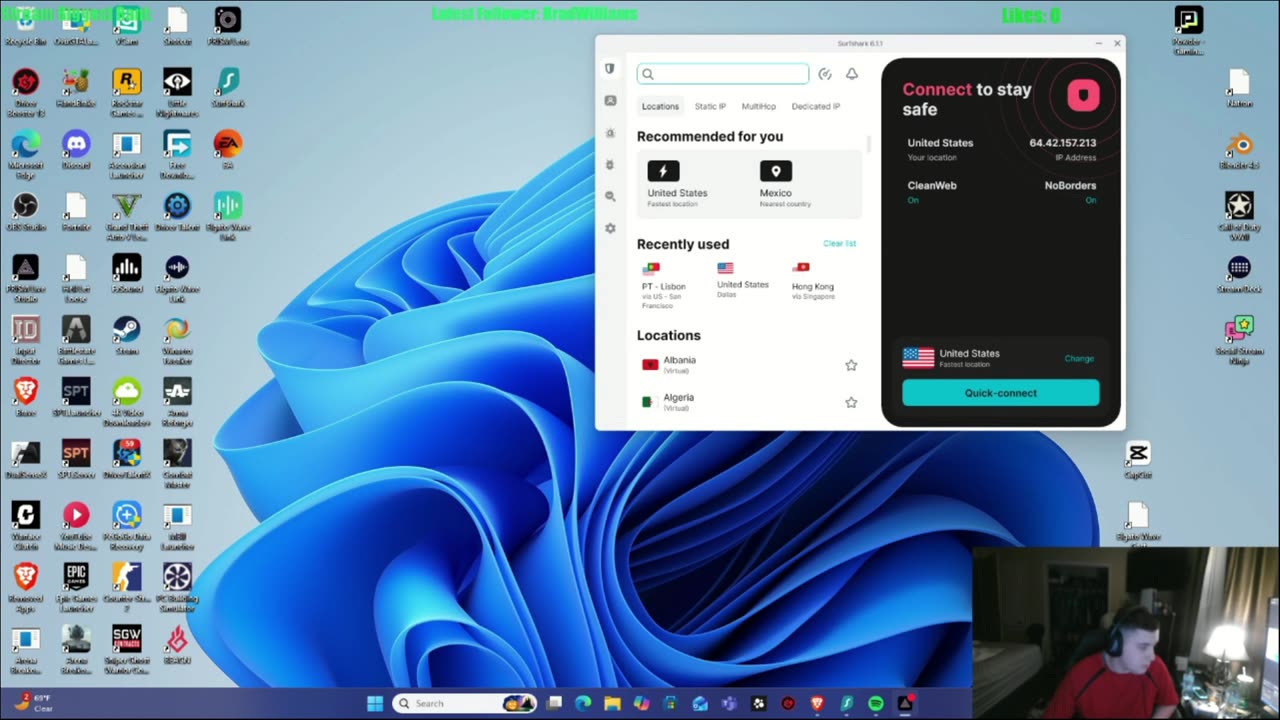Click the NoBorders On status
The image size is (1280, 720).
click(1090, 200)
